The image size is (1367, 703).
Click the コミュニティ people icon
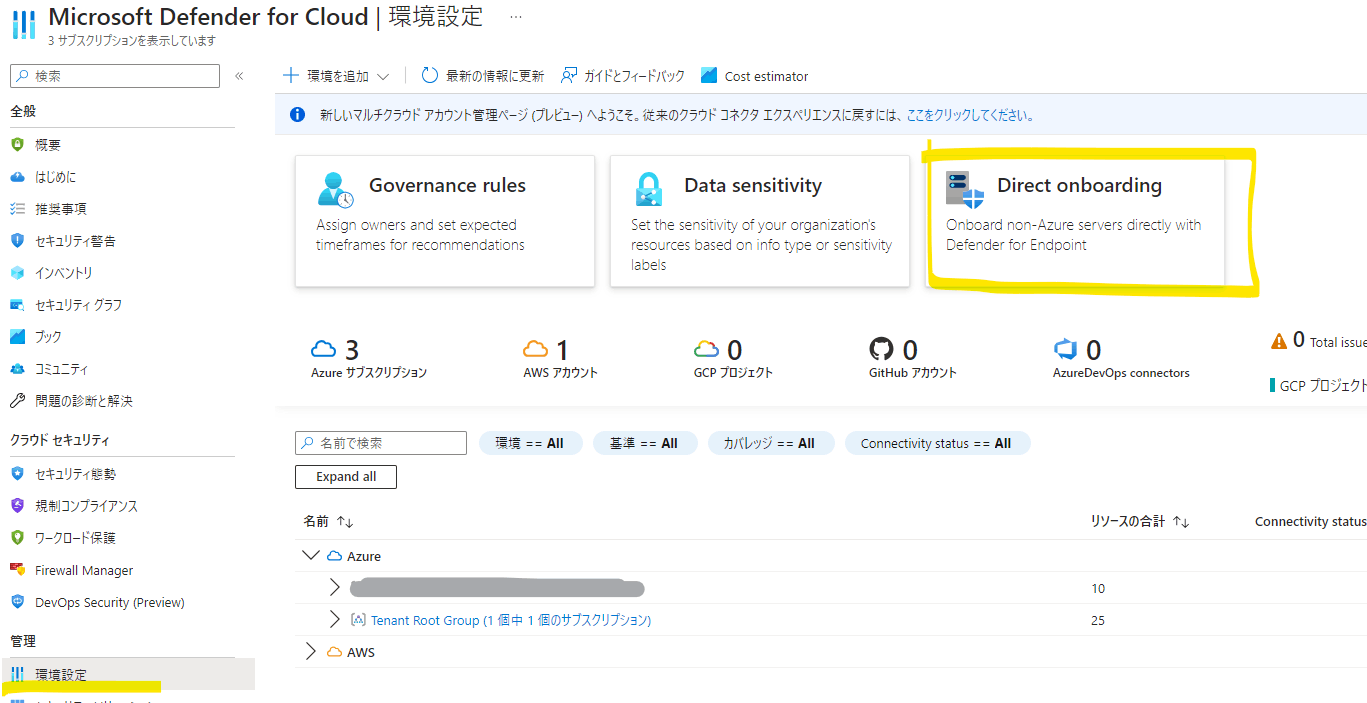pyautogui.click(x=17, y=369)
